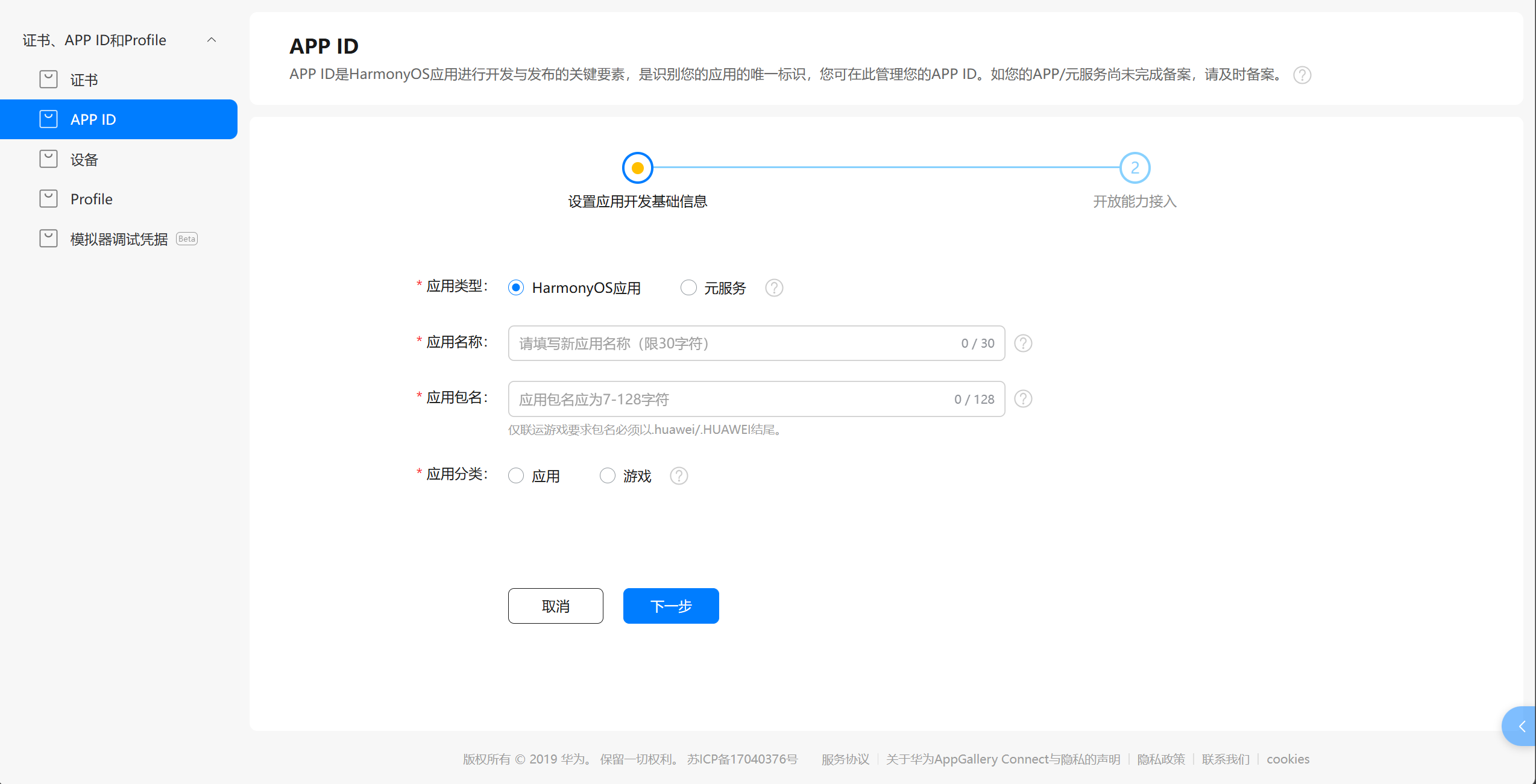Collapse 证书、APP ID和Profile section

tap(212, 40)
